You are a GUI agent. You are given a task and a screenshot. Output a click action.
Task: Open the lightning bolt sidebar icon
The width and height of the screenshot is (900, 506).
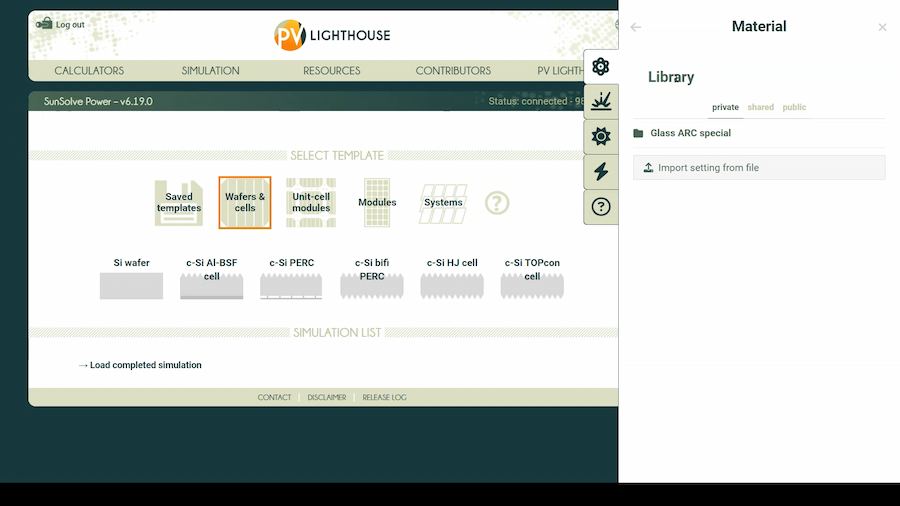(600, 172)
